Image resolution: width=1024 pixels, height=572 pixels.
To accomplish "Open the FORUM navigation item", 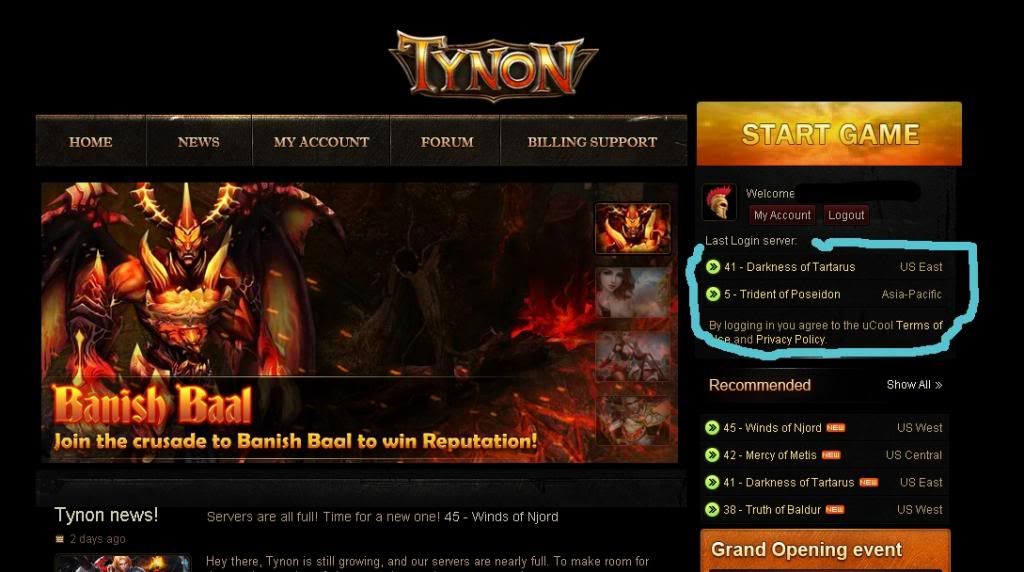I will (x=447, y=142).
